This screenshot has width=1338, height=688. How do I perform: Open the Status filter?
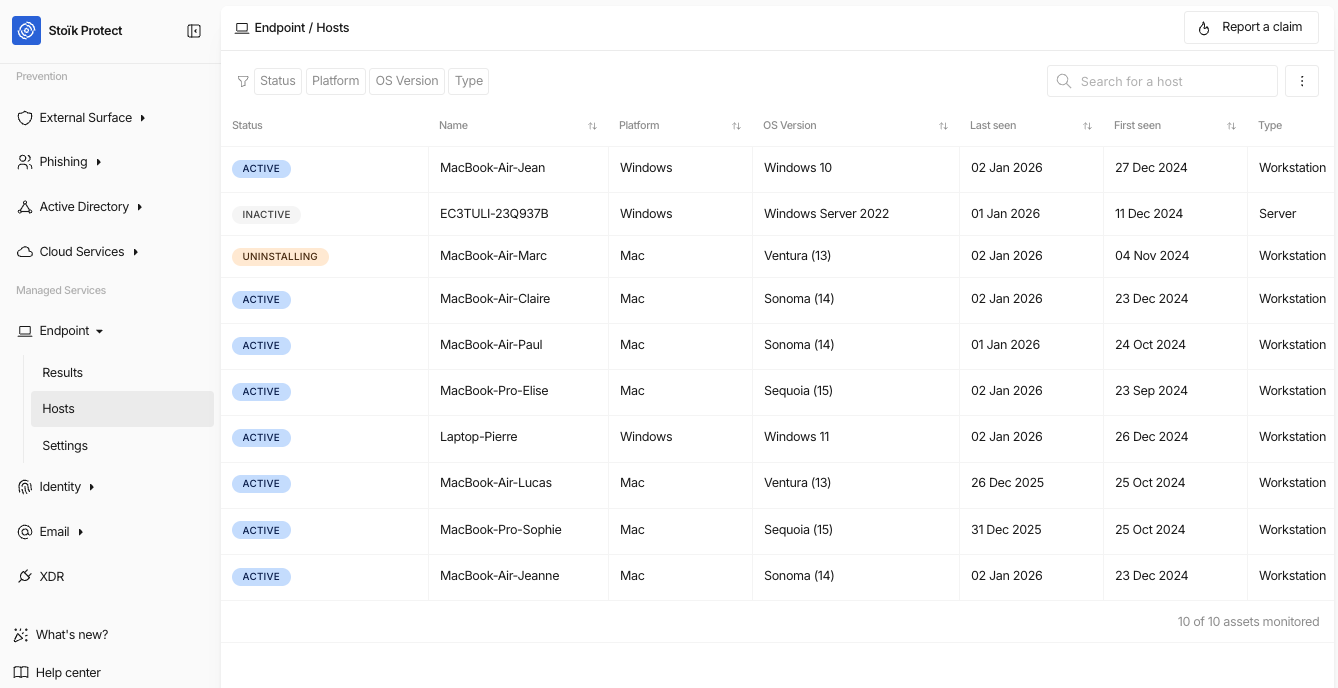278,81
